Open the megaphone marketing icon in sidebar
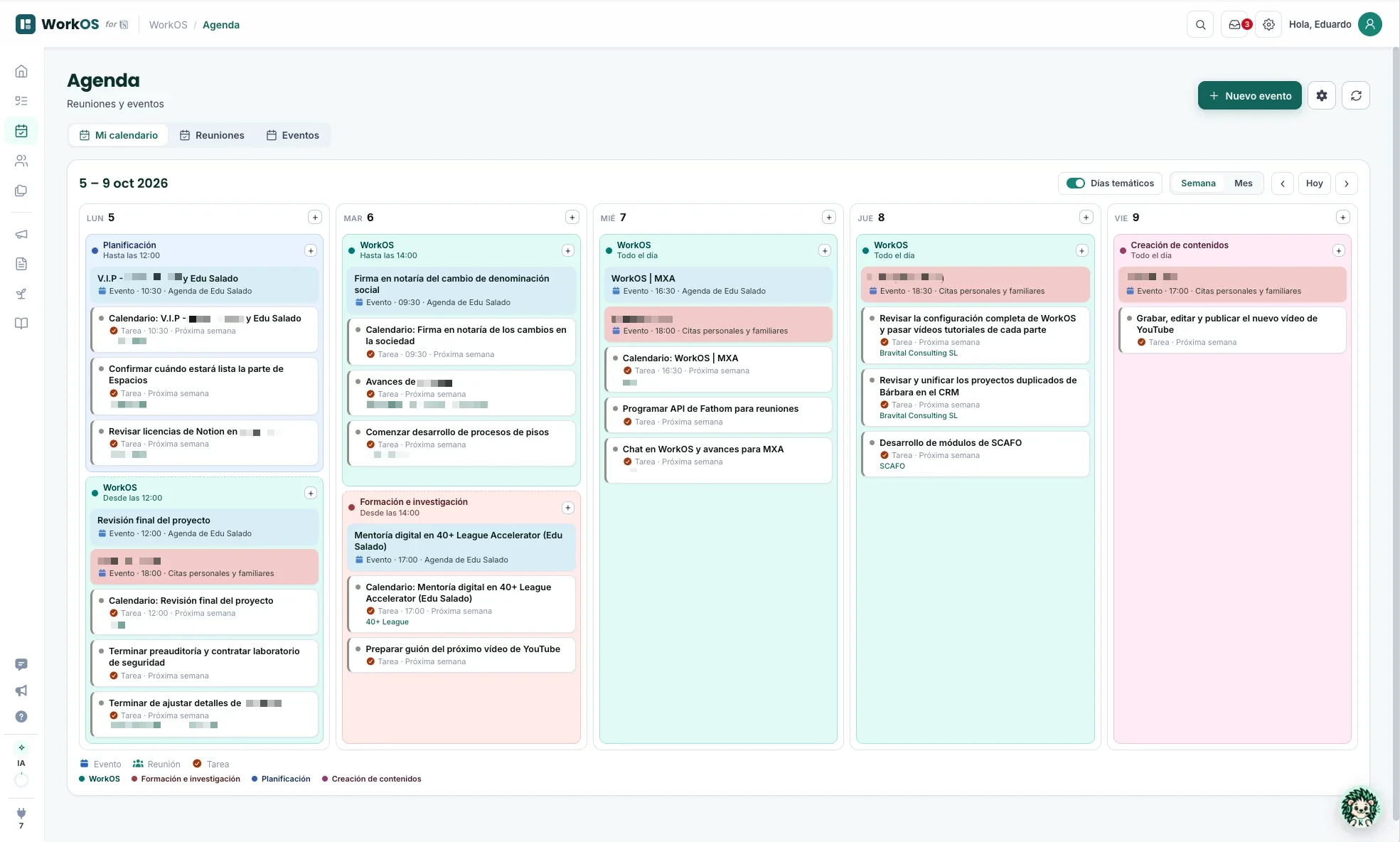Image resolution: width=1400 pixels, height=842 pixels. coord(21,234)
